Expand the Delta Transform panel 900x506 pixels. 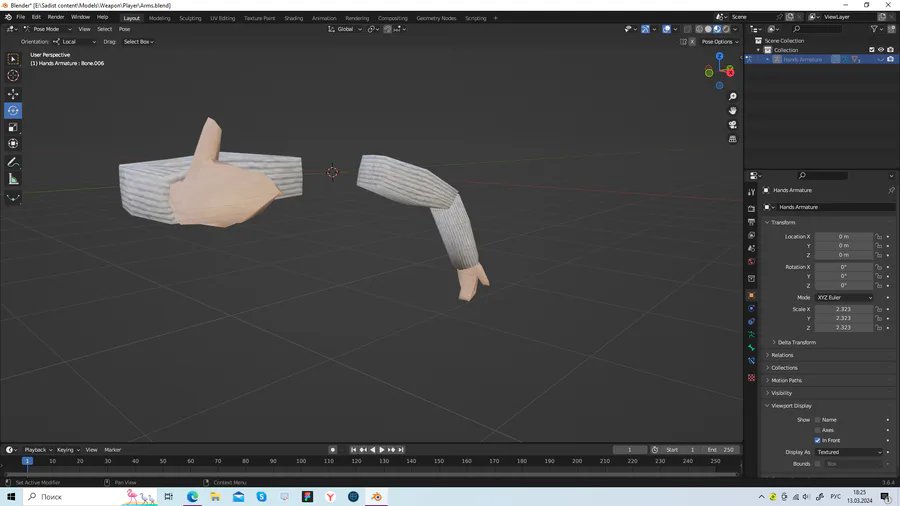click(x=796, y=342)
